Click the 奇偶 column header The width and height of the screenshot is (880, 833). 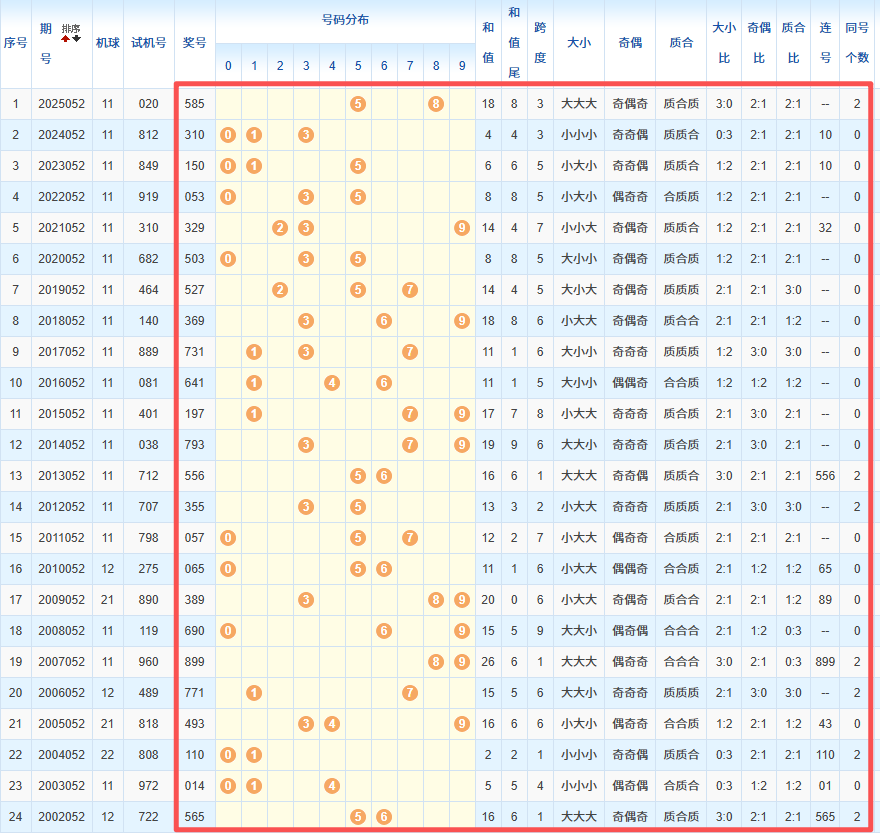[x=630, y=43]
